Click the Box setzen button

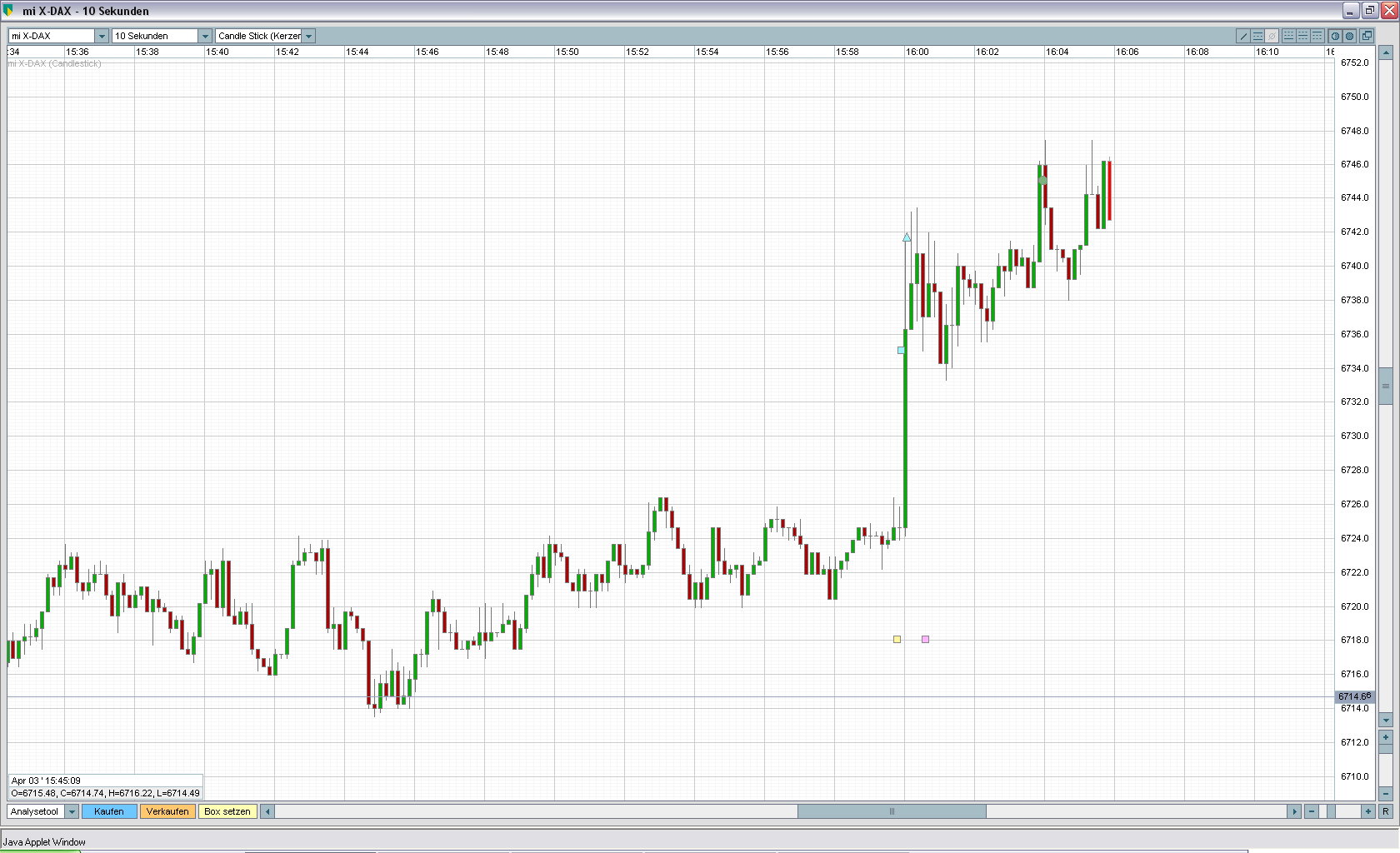pyautogui.click(x=227, y=811)
